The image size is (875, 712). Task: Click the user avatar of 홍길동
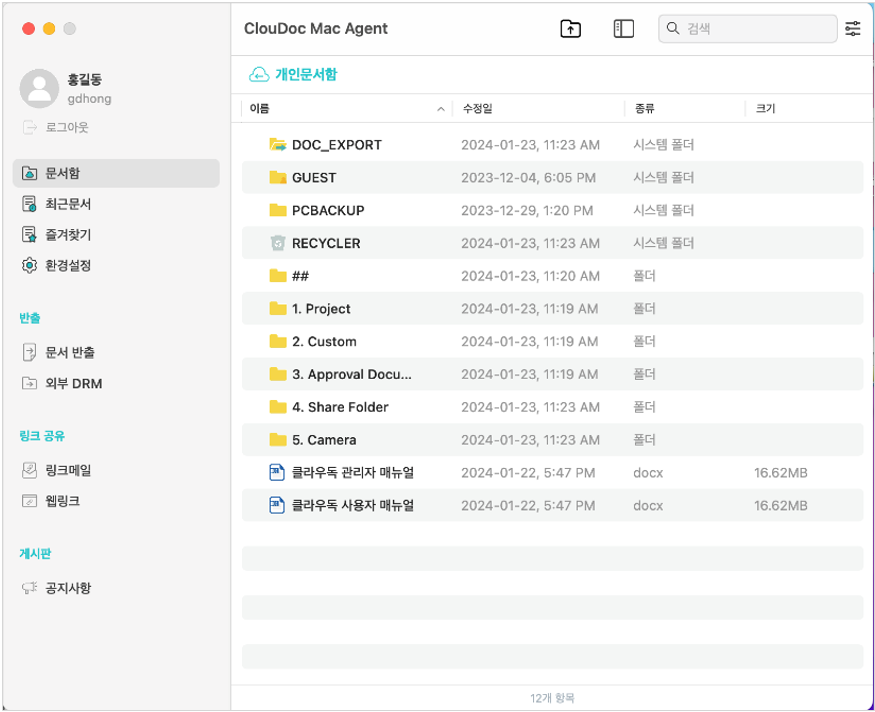pos(39,88)
